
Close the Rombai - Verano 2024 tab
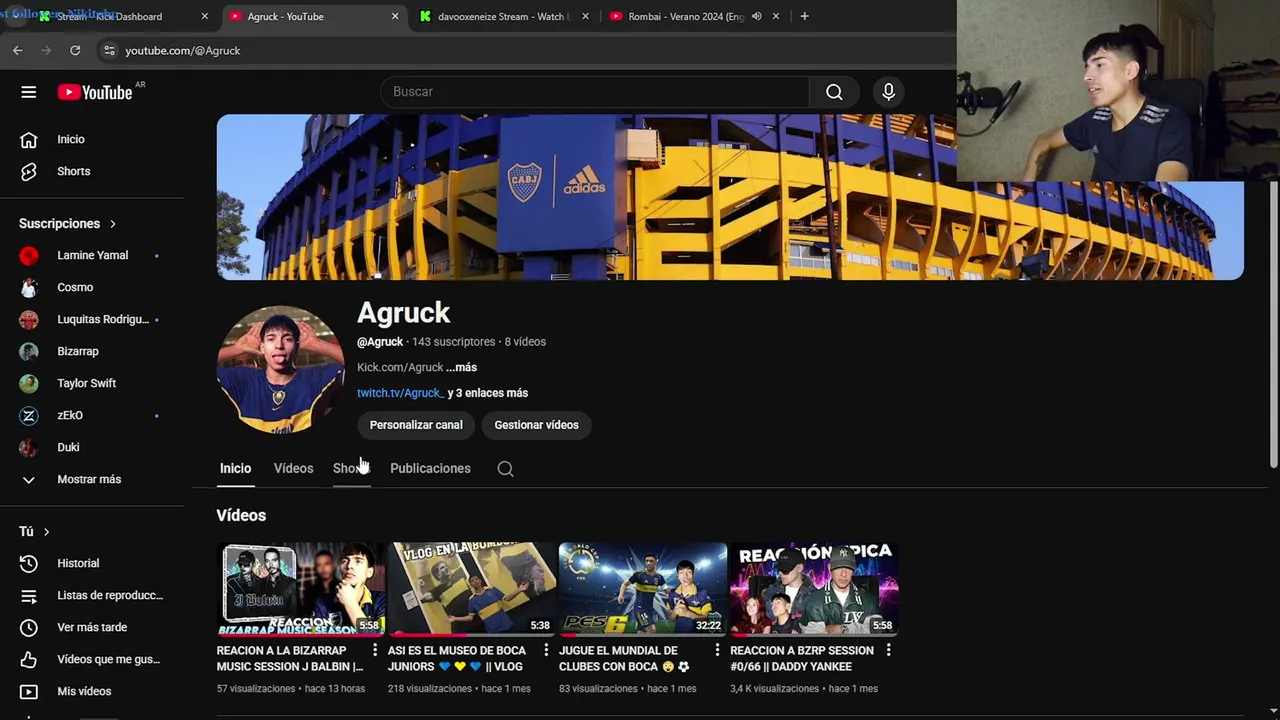click(775, 16)
